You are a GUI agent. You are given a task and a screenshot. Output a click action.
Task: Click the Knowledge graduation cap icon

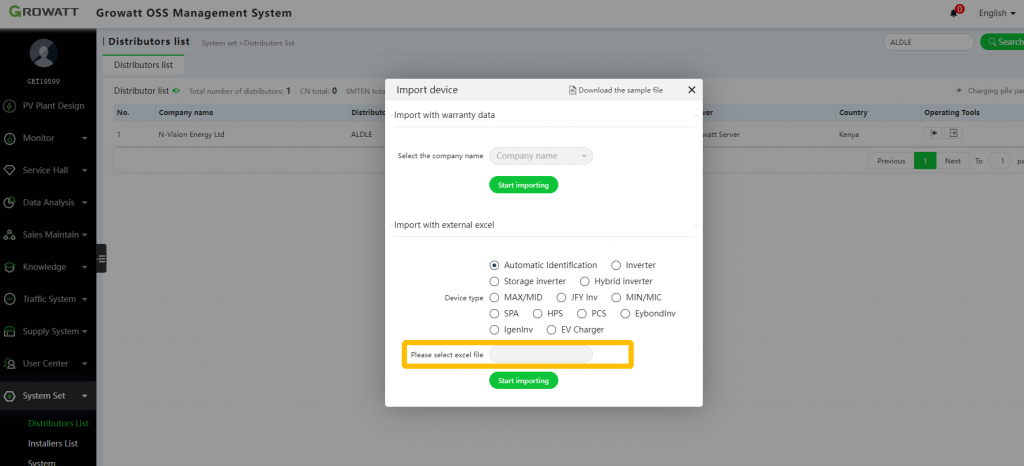click(10, 267)
